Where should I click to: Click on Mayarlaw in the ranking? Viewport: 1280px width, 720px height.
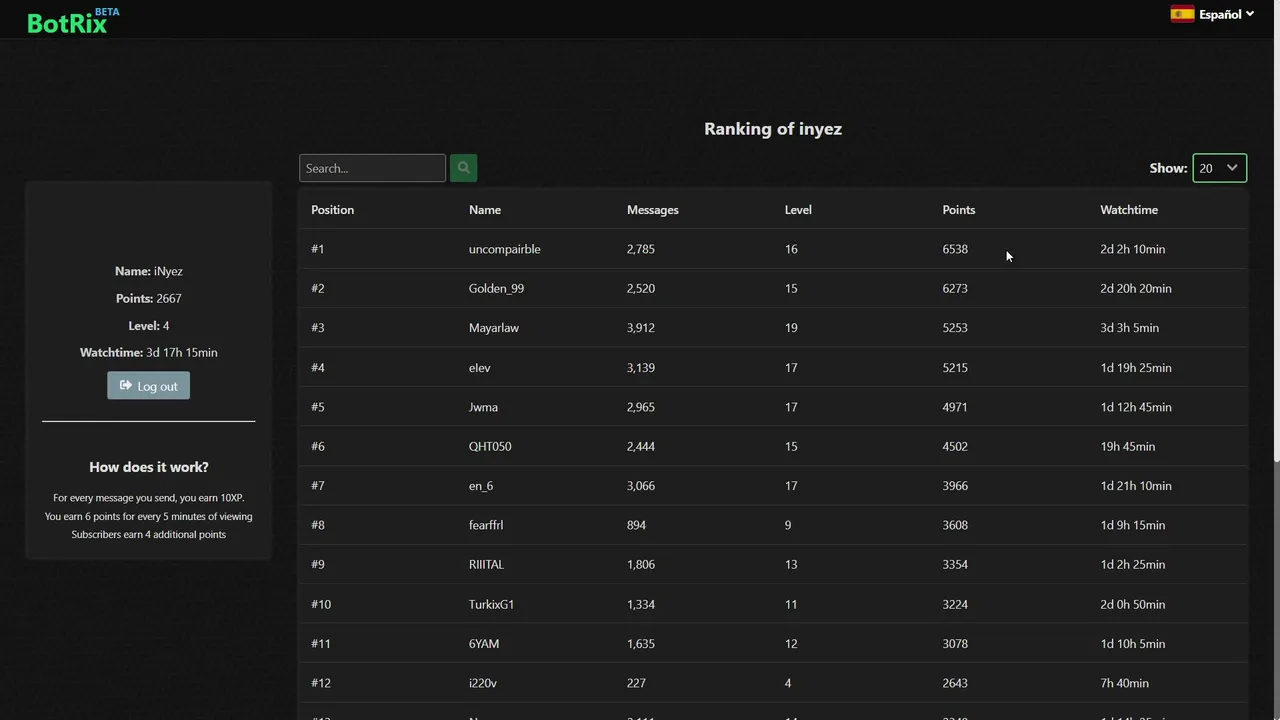(494, 328)
